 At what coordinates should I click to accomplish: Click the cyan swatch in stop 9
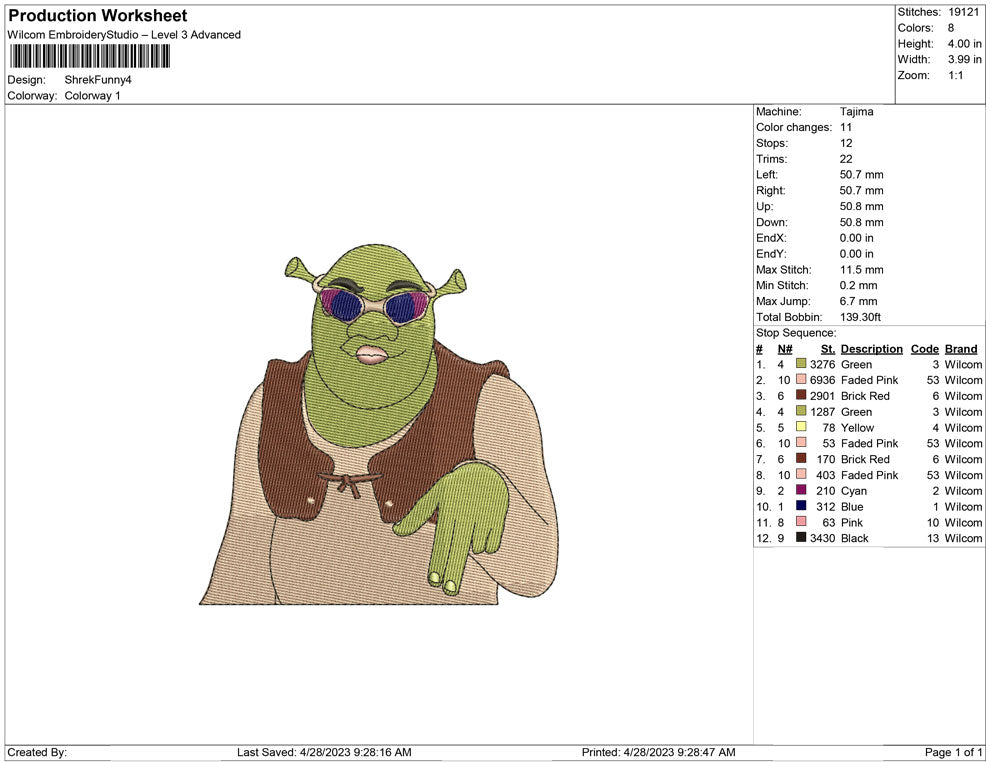(x=801, y=490)
